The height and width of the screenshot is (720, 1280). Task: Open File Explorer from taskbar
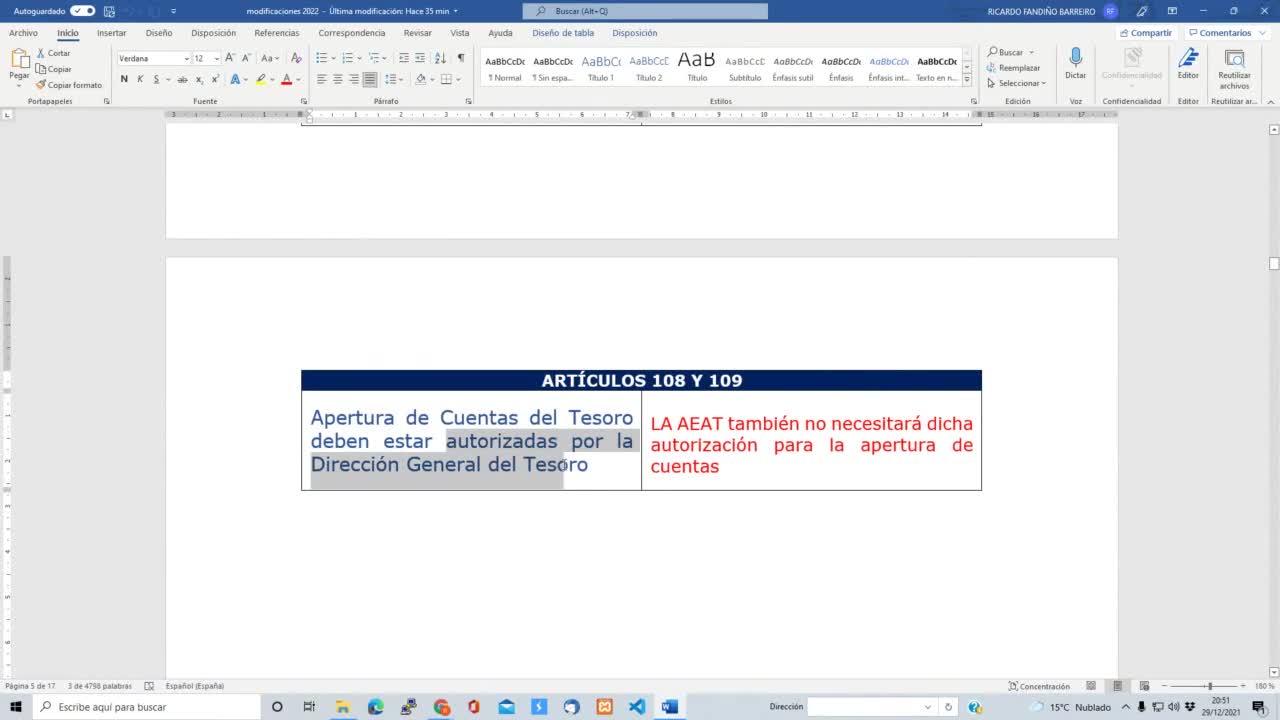point(342,707)
